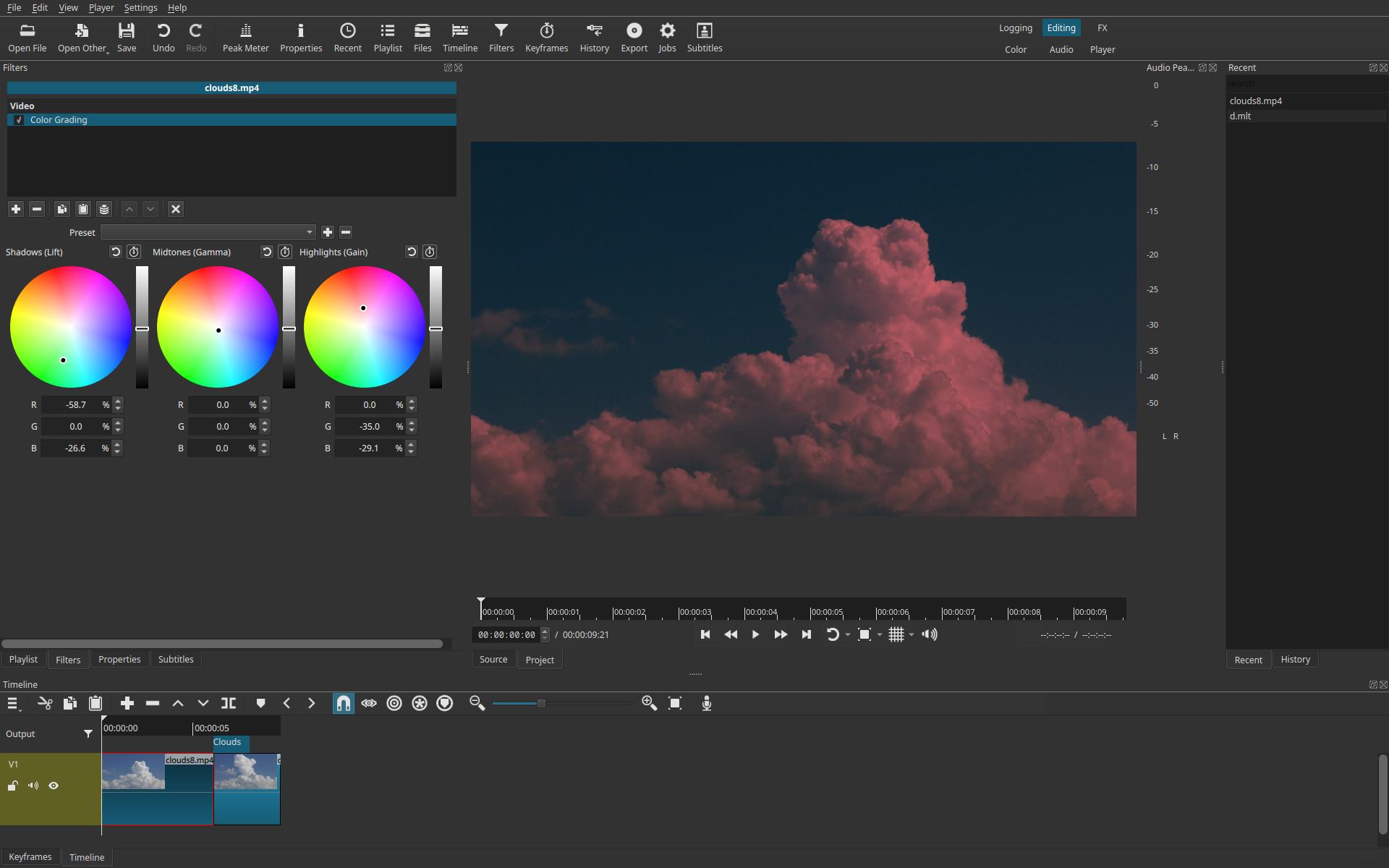This screenshot has height=868, width=1389.
Task: Reset the Shadows (Lift) color wheel
Action: coord(116,252)
